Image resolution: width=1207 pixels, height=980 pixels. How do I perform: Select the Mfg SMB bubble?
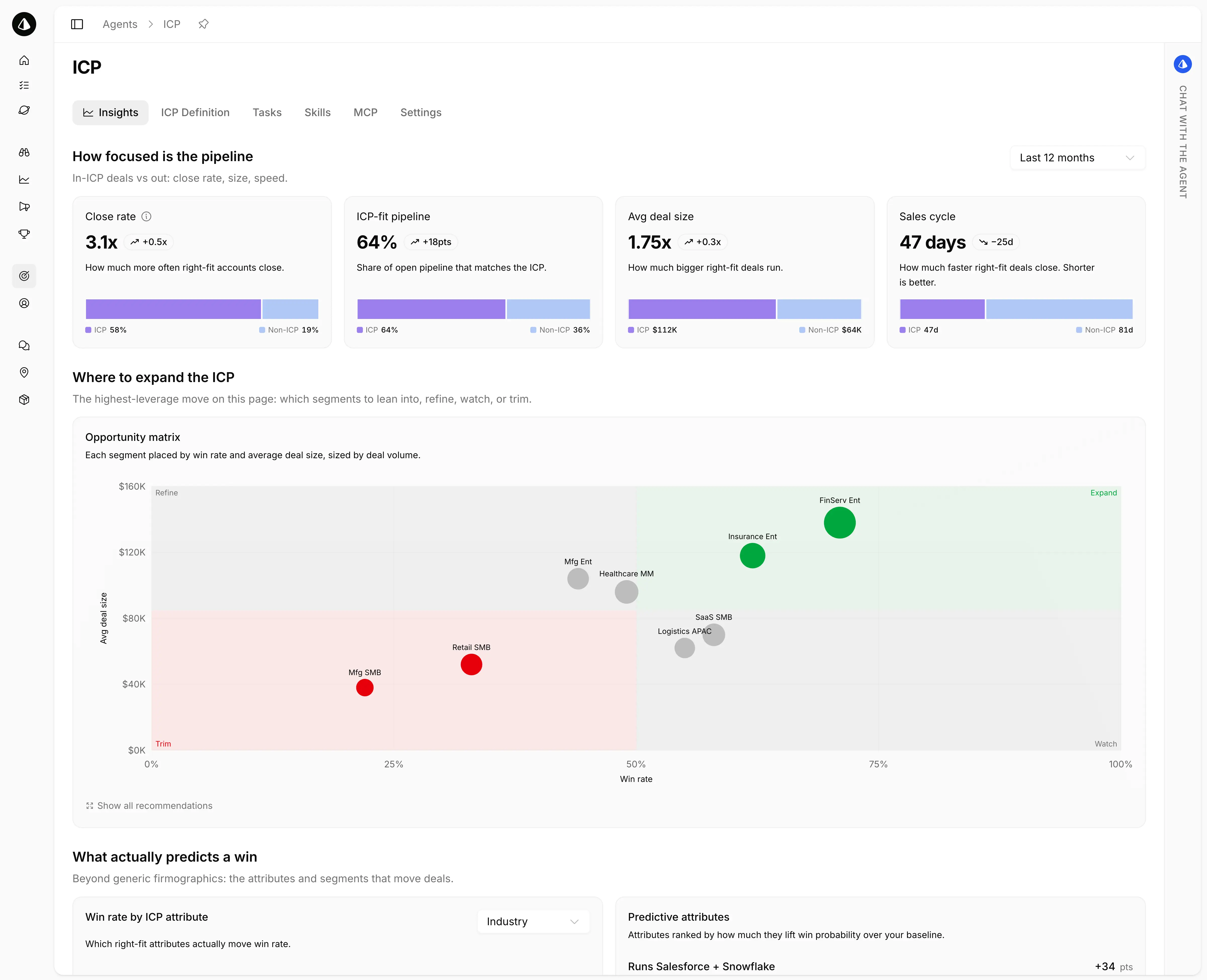(365, 688)
